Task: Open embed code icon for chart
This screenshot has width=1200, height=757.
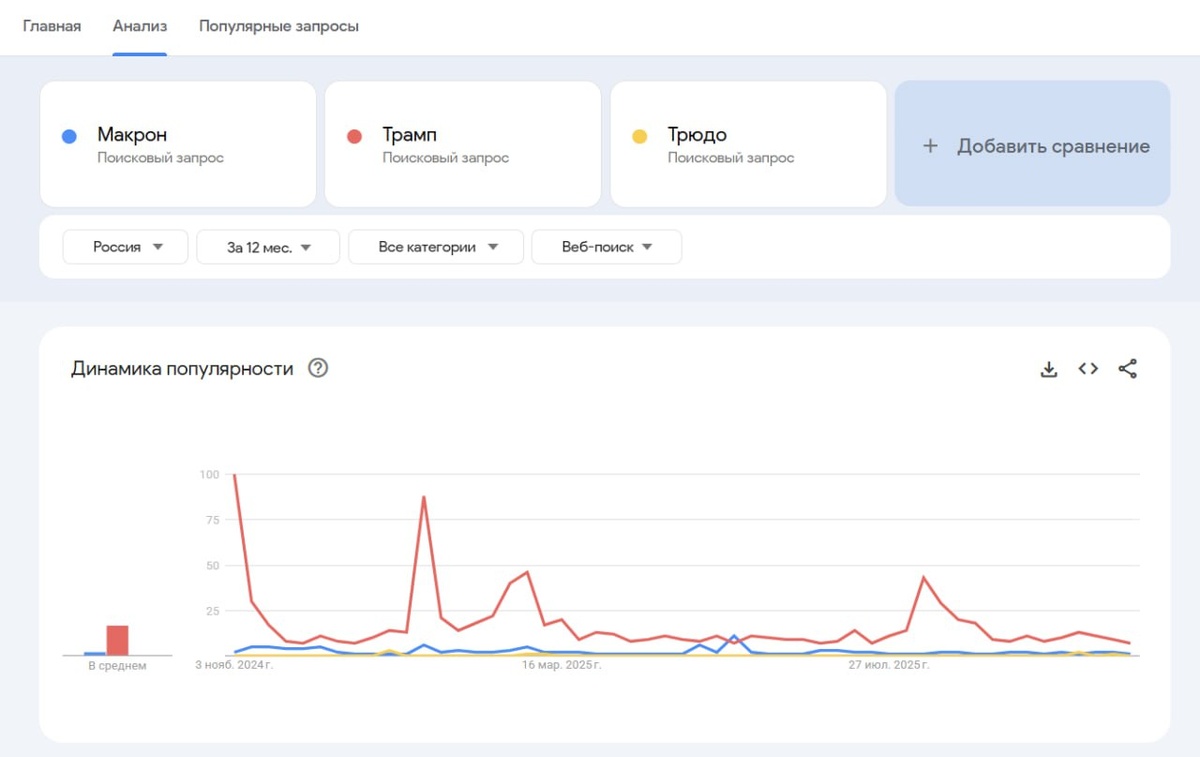Action: coord(1088,369)
